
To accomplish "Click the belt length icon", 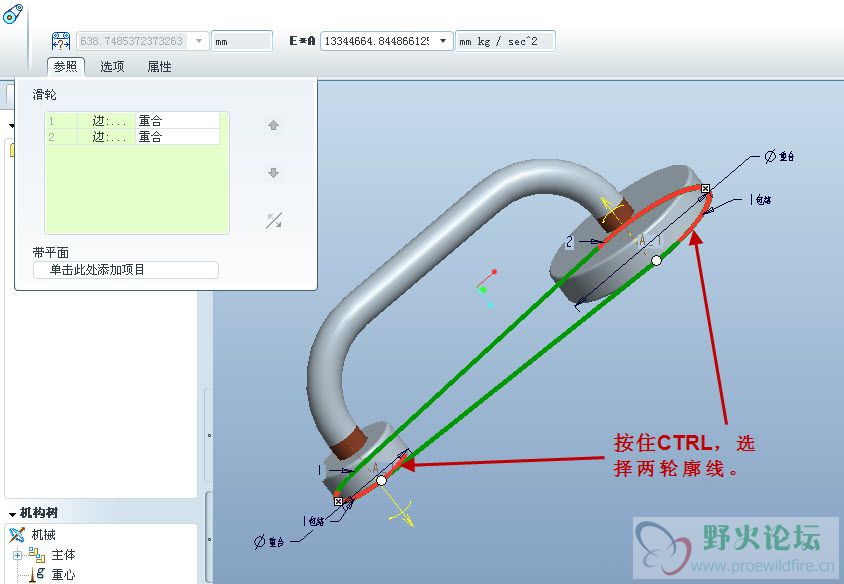I will click(61, 41).
